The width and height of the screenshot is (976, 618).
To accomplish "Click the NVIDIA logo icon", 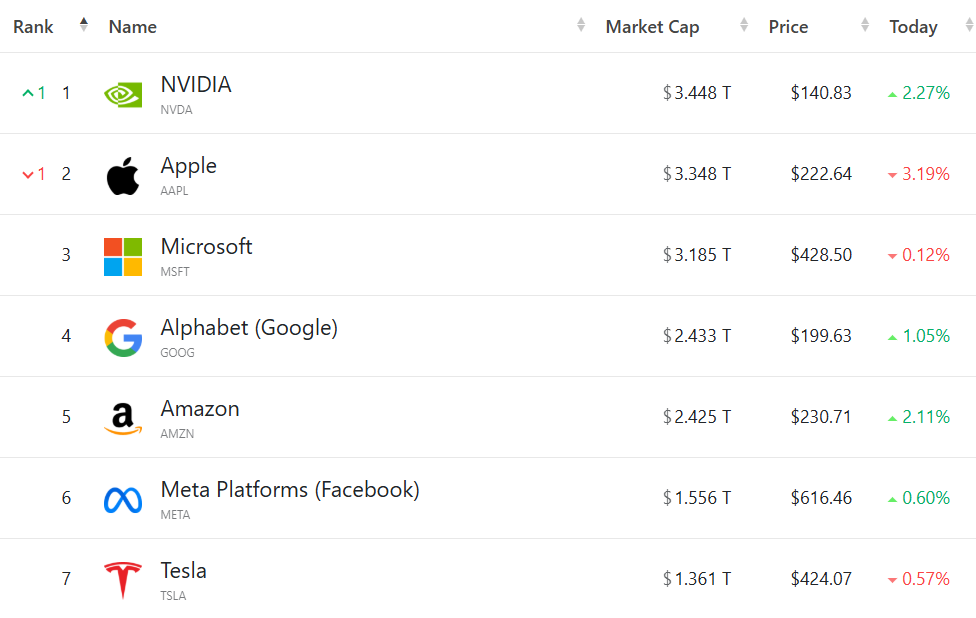I will tap(123, 94).
